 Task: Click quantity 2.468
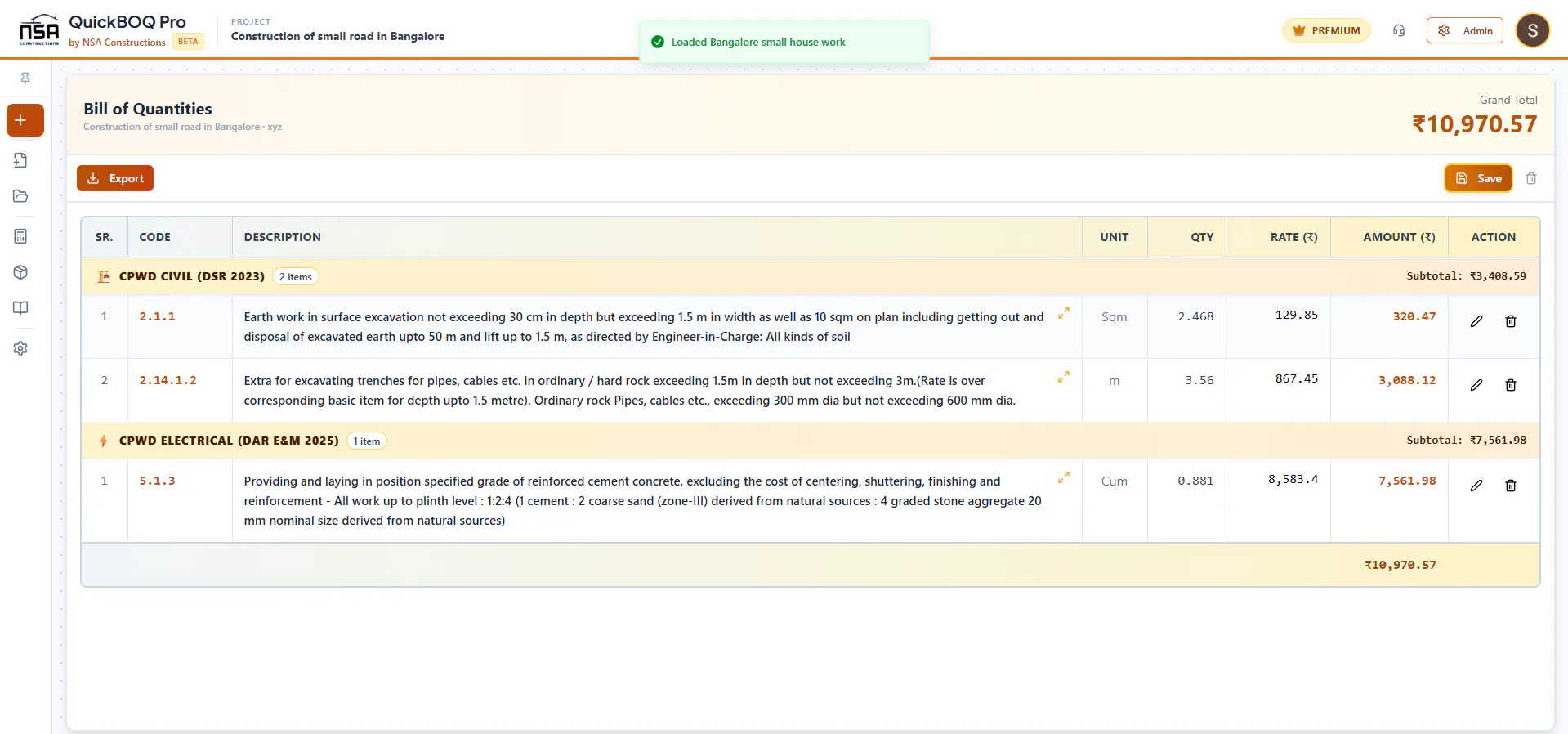(x=1195, y=316)
